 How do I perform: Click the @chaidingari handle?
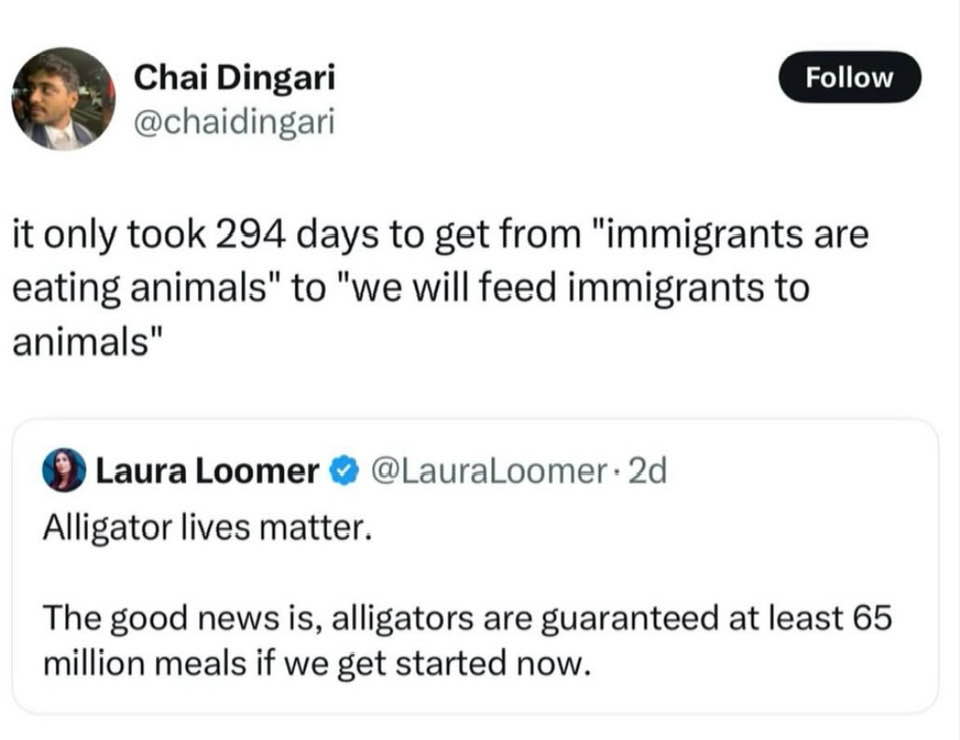click(x=231, y=122)
